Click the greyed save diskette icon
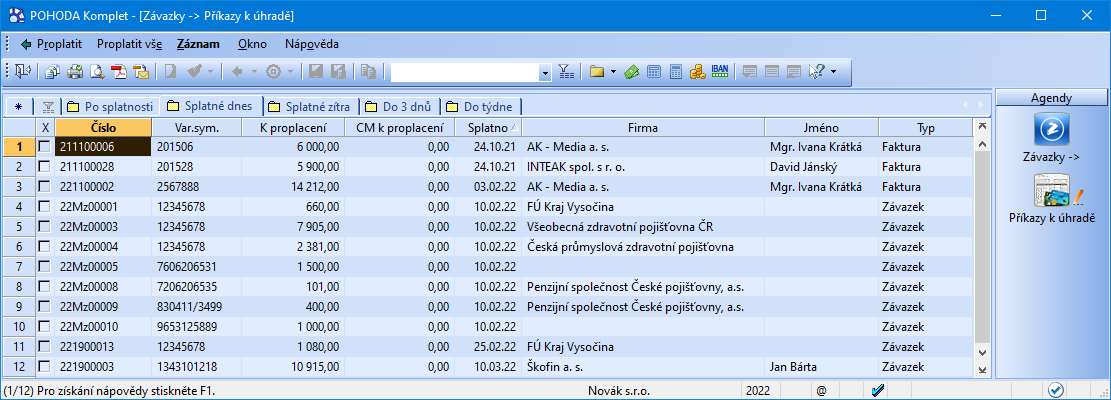Screen dimensions: 1111x400 (x=315, y=72)
